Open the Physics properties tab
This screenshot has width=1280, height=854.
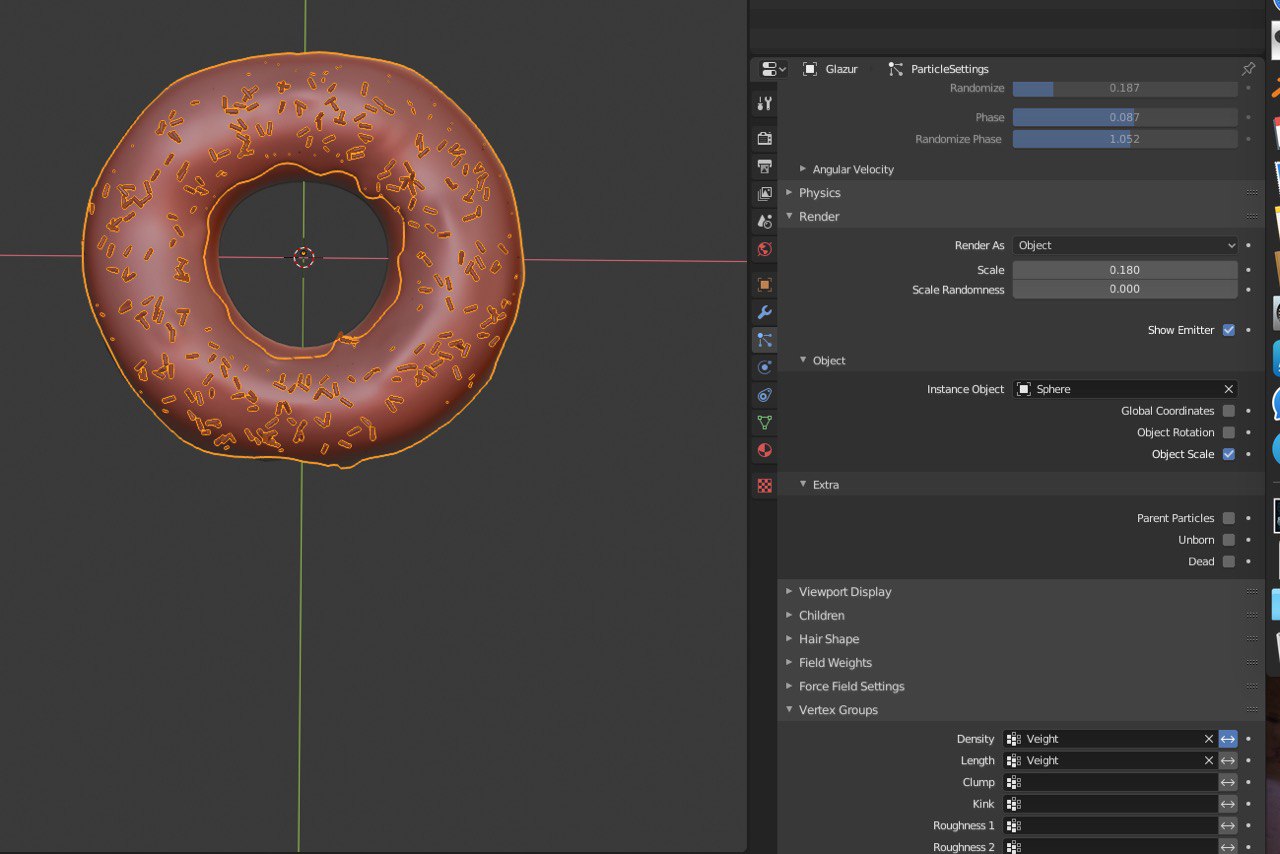765,367
